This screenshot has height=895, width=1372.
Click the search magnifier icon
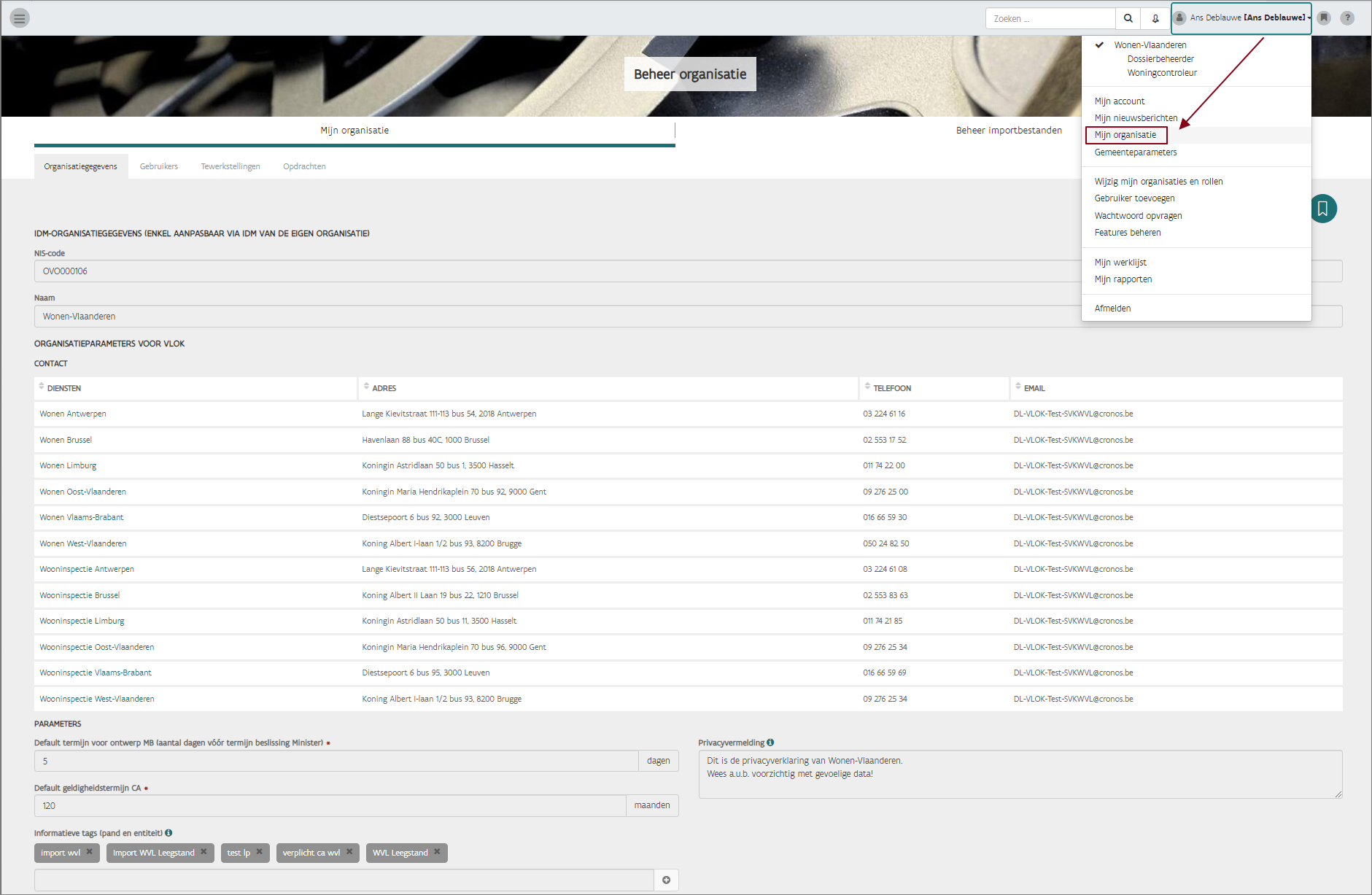1128,18
